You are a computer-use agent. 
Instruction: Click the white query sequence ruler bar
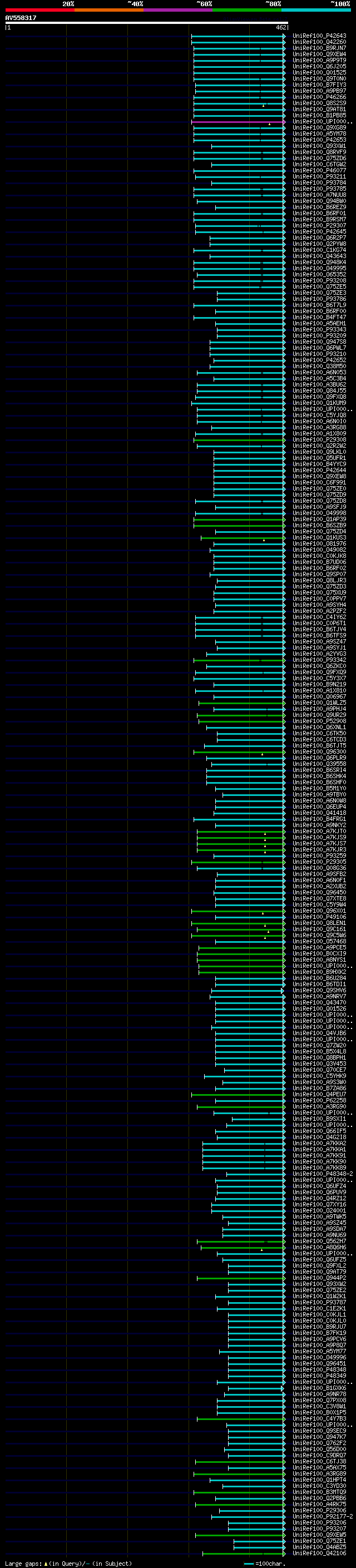pyautogui.click(x=147, y=23)
